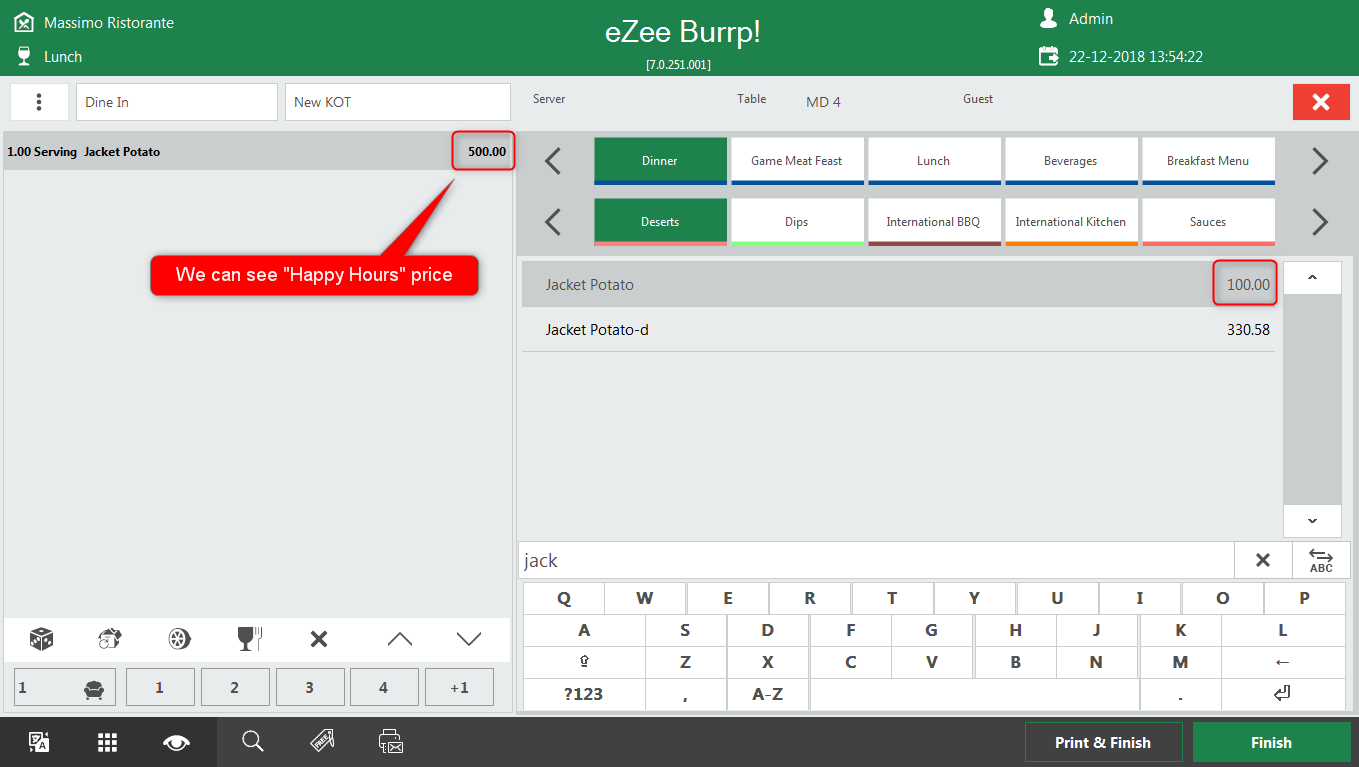Click the restaurant icon beside Massimo Ristorante
This screenshot has width=1359, height=767.
24,22
